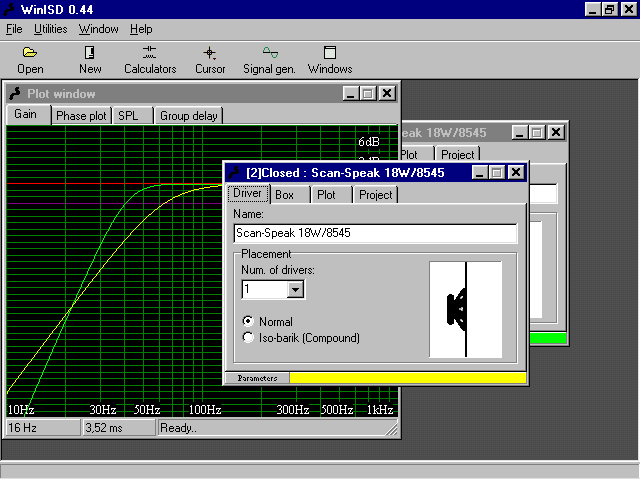Viewport: 640px width, 480px height.
Task: Click the 1kHz axis label on the plot
Action: pos(380,409)
